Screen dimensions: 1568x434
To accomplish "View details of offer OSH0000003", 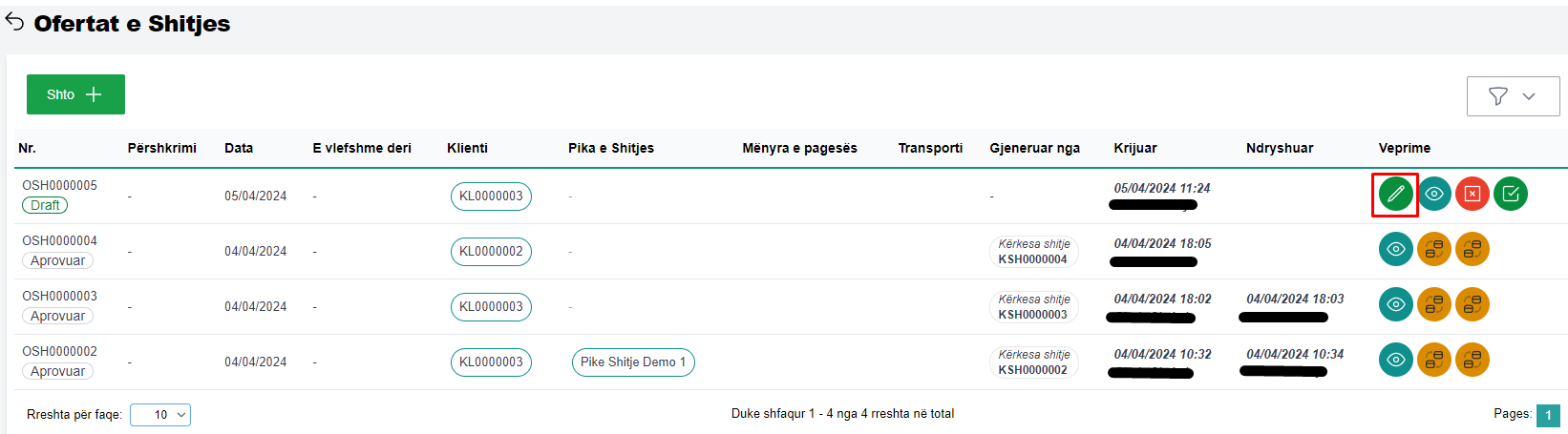I will 1396,305.
